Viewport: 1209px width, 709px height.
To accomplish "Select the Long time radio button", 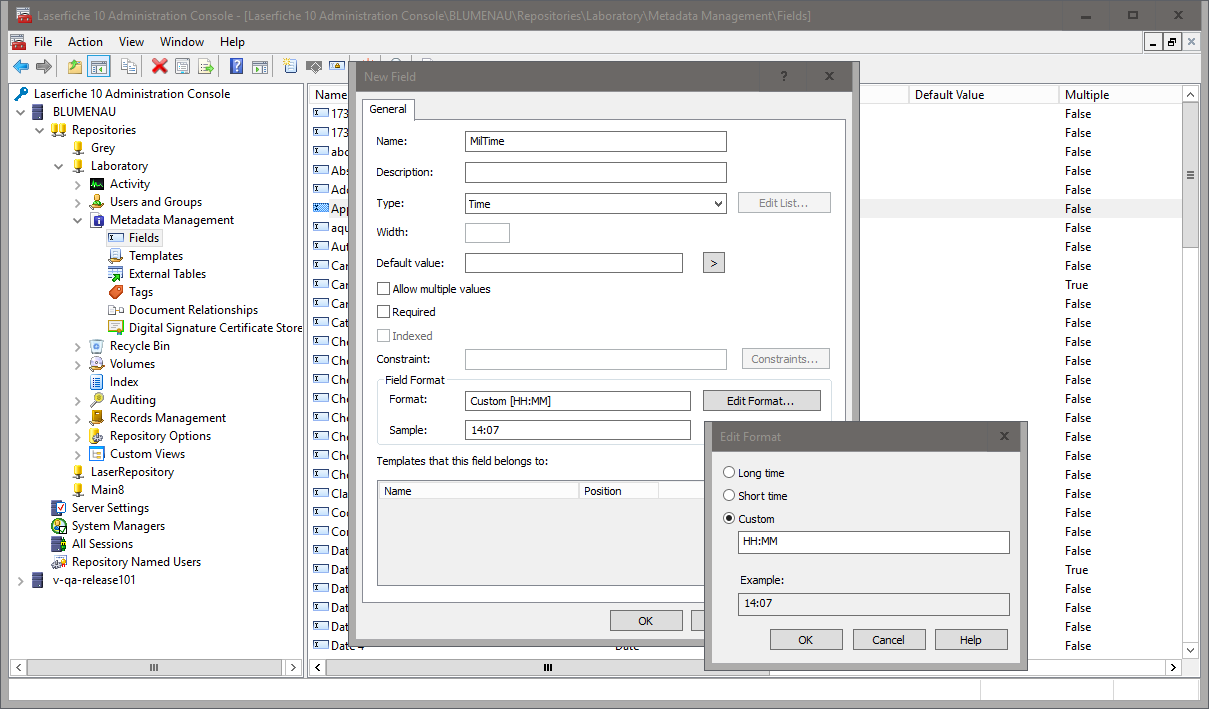I will tap(729, 473).
